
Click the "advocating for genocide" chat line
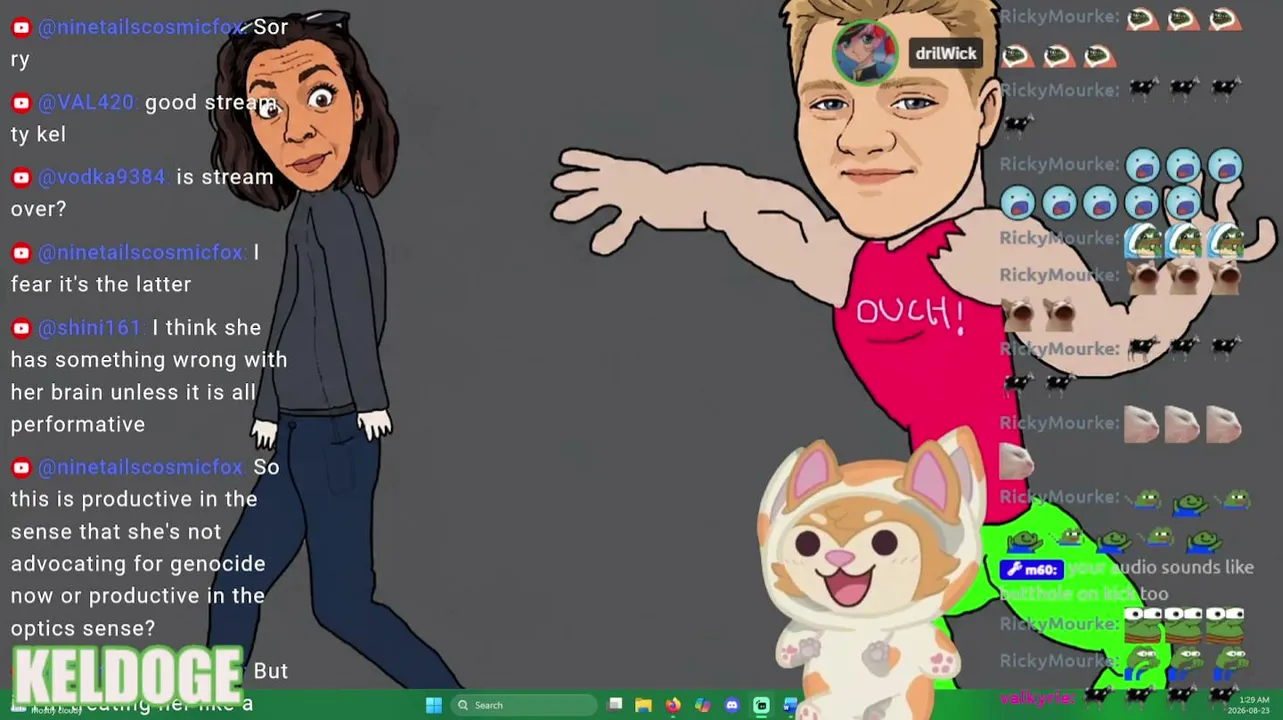coord(138,563)
